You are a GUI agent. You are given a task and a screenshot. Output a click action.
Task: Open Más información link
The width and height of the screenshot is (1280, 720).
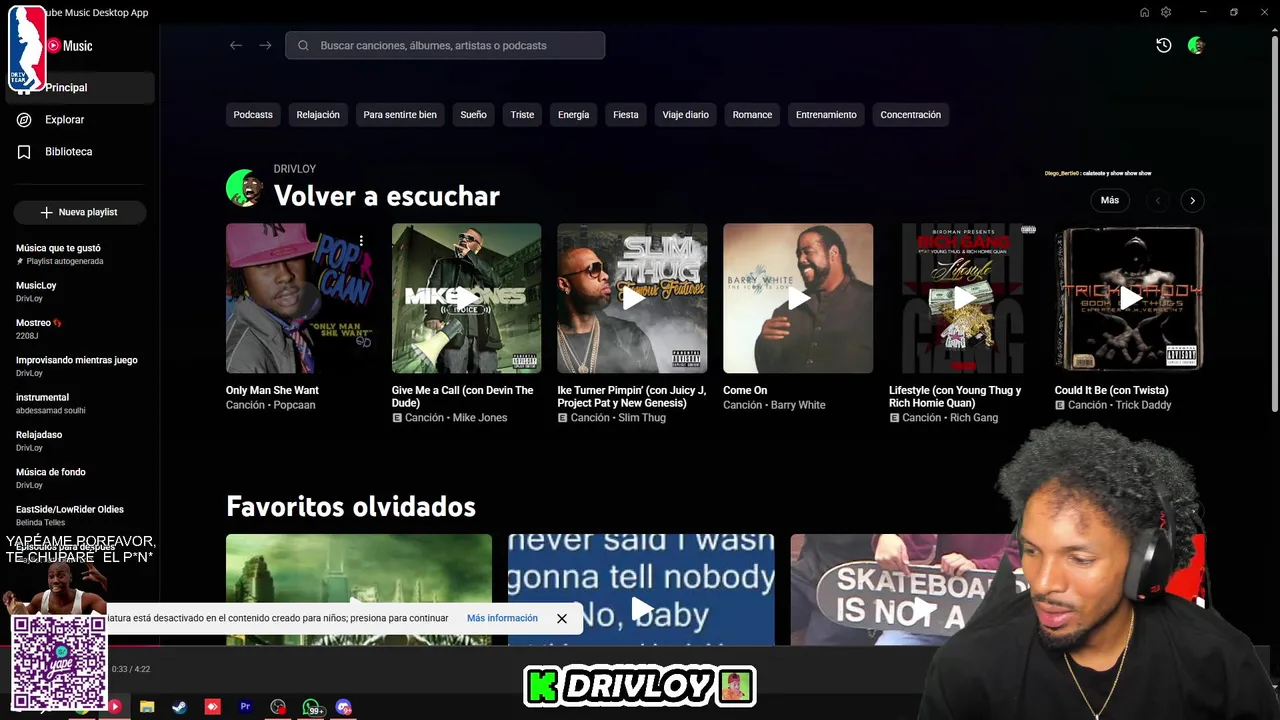click(x=502, y=618)
